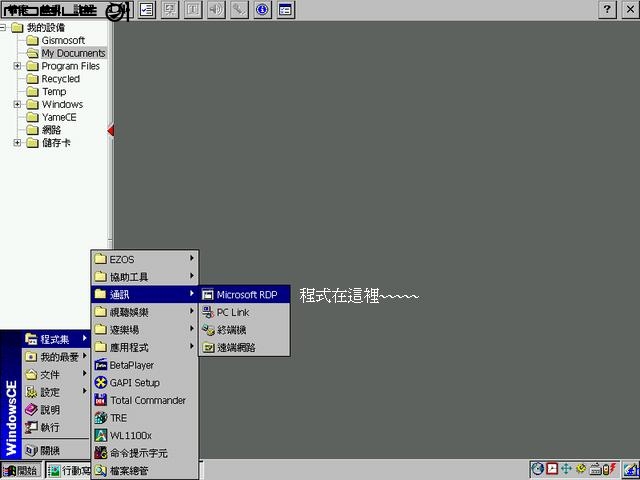Click the 開始 Start button

point(21,471)
